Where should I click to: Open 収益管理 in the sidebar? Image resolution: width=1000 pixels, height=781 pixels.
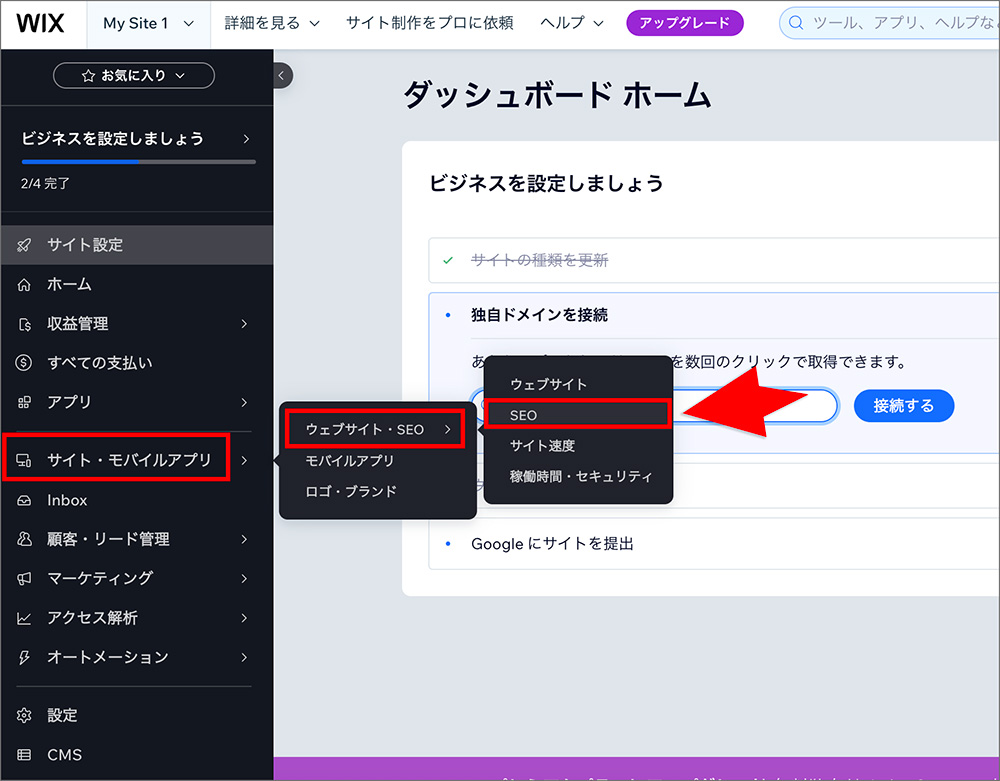click(137, 324)
